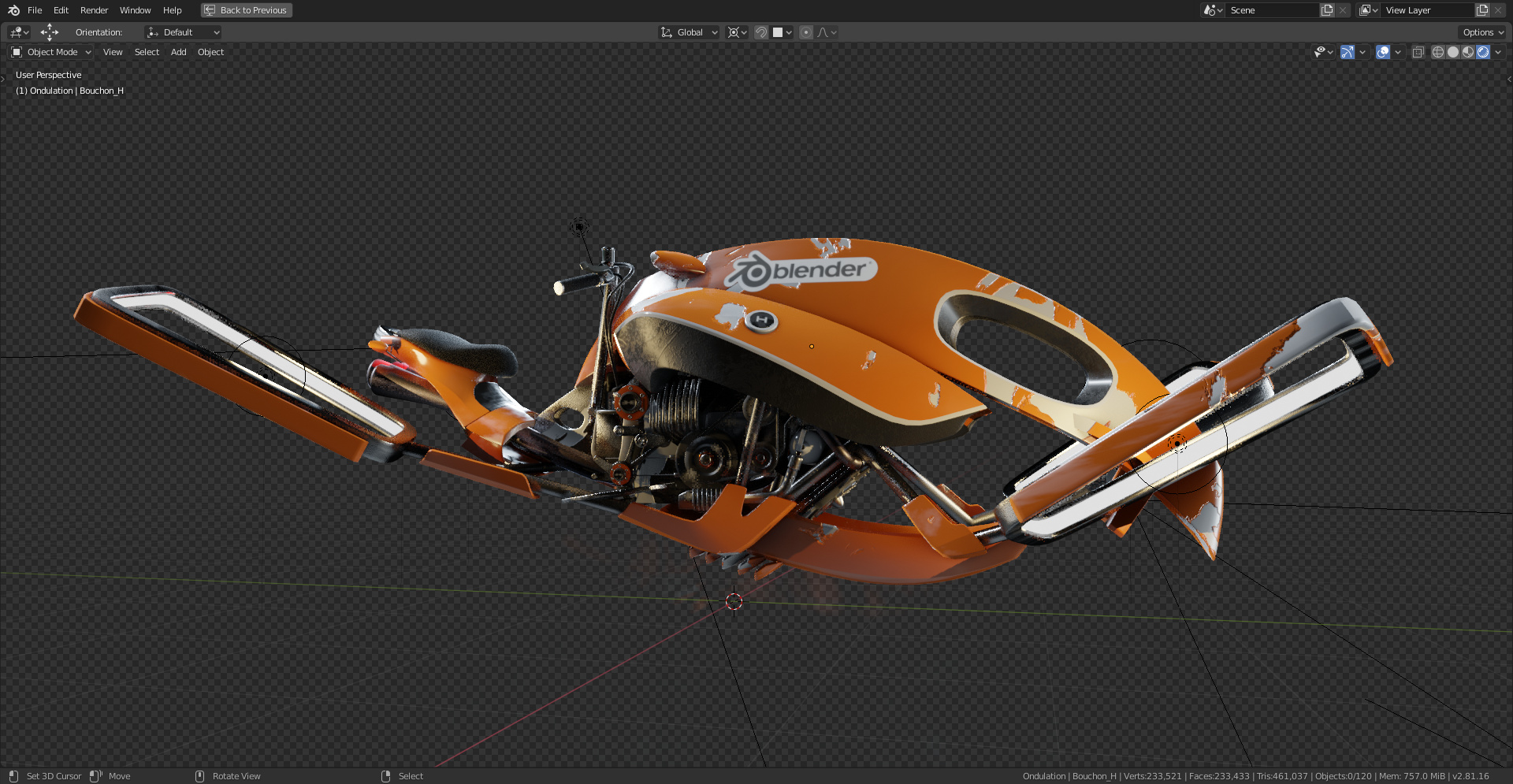Open the editor type selector dropdown

(19, 32)
